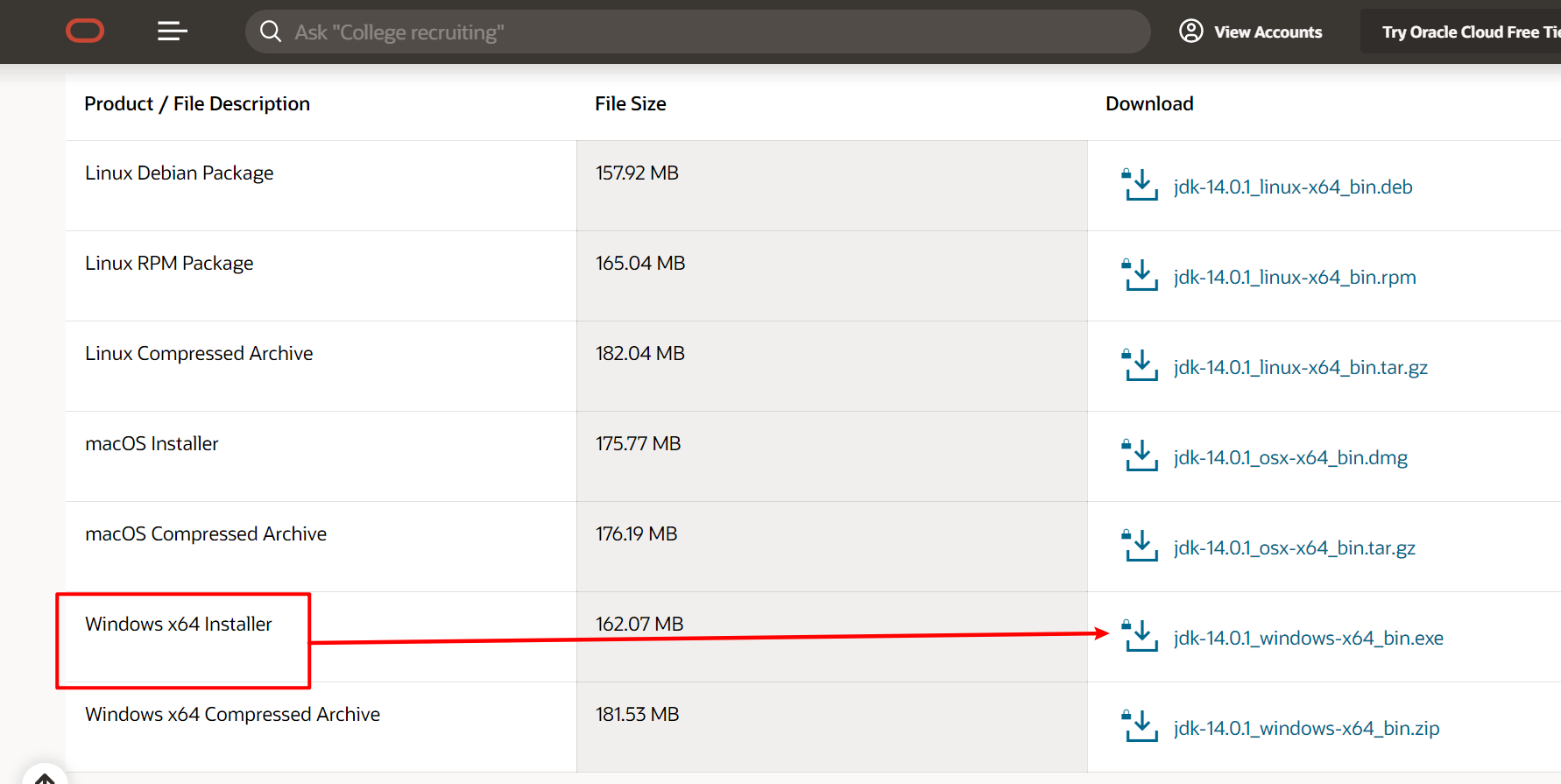The image size is (1561, 784).
Task: Open View Accounts menu
Action: click(1250, 32)
